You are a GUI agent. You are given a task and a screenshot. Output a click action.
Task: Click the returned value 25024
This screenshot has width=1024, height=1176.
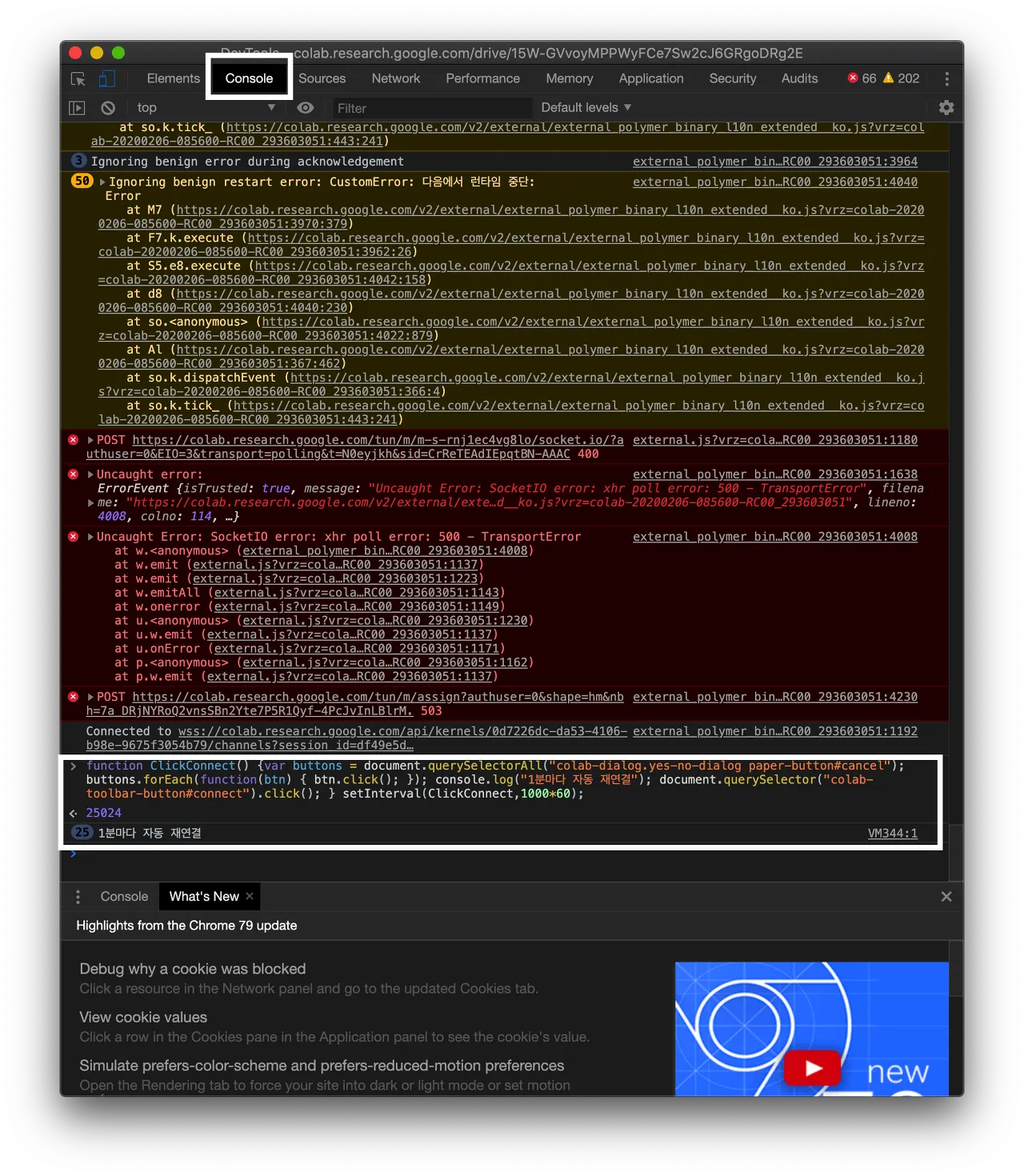104,813
